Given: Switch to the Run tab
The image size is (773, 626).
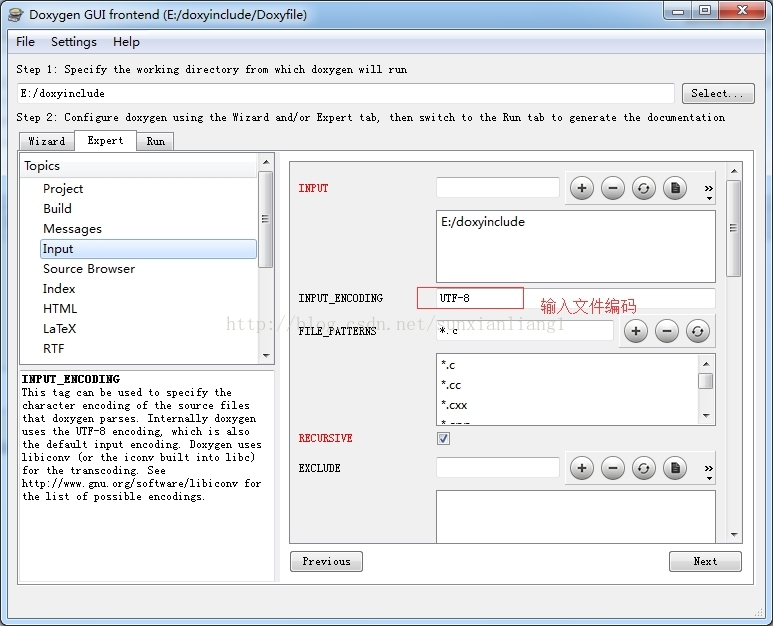Looking at the screenshot, I should [155, 141].
